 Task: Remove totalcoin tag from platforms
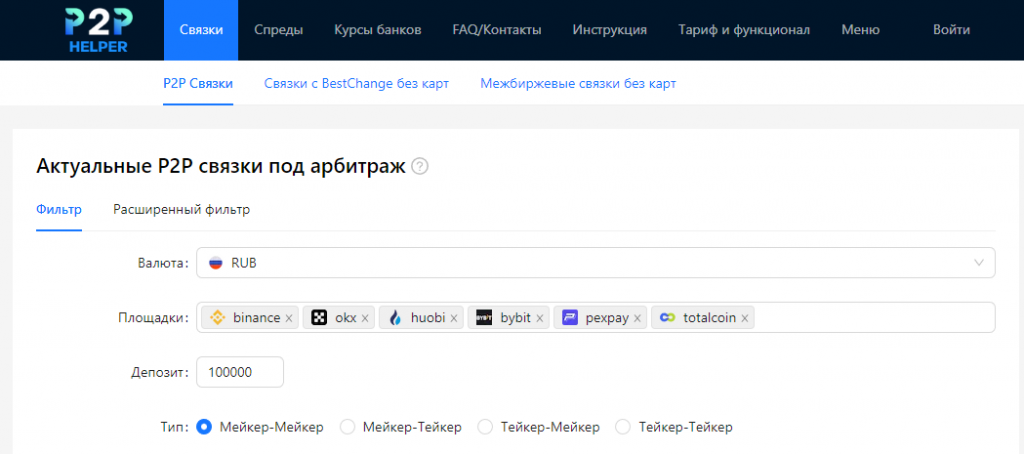[745, 318]
